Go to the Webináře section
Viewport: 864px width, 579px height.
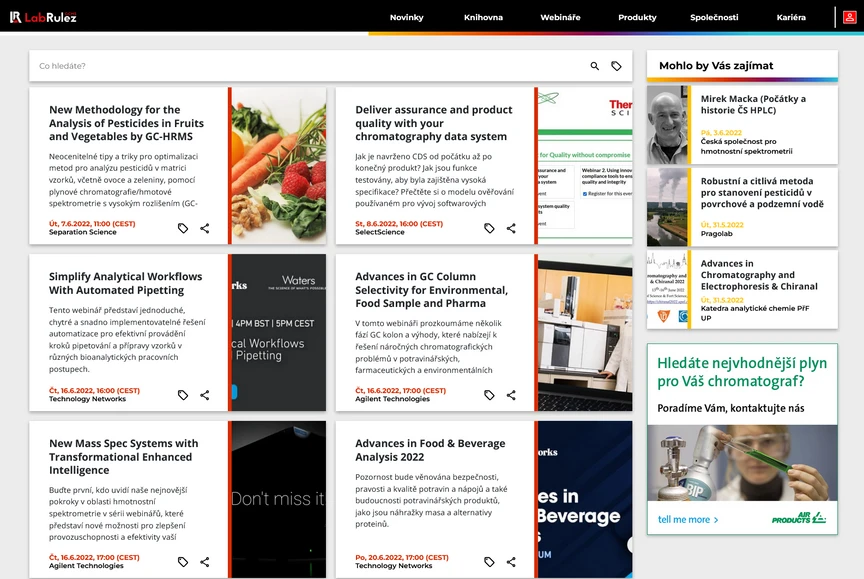[560, 18]
